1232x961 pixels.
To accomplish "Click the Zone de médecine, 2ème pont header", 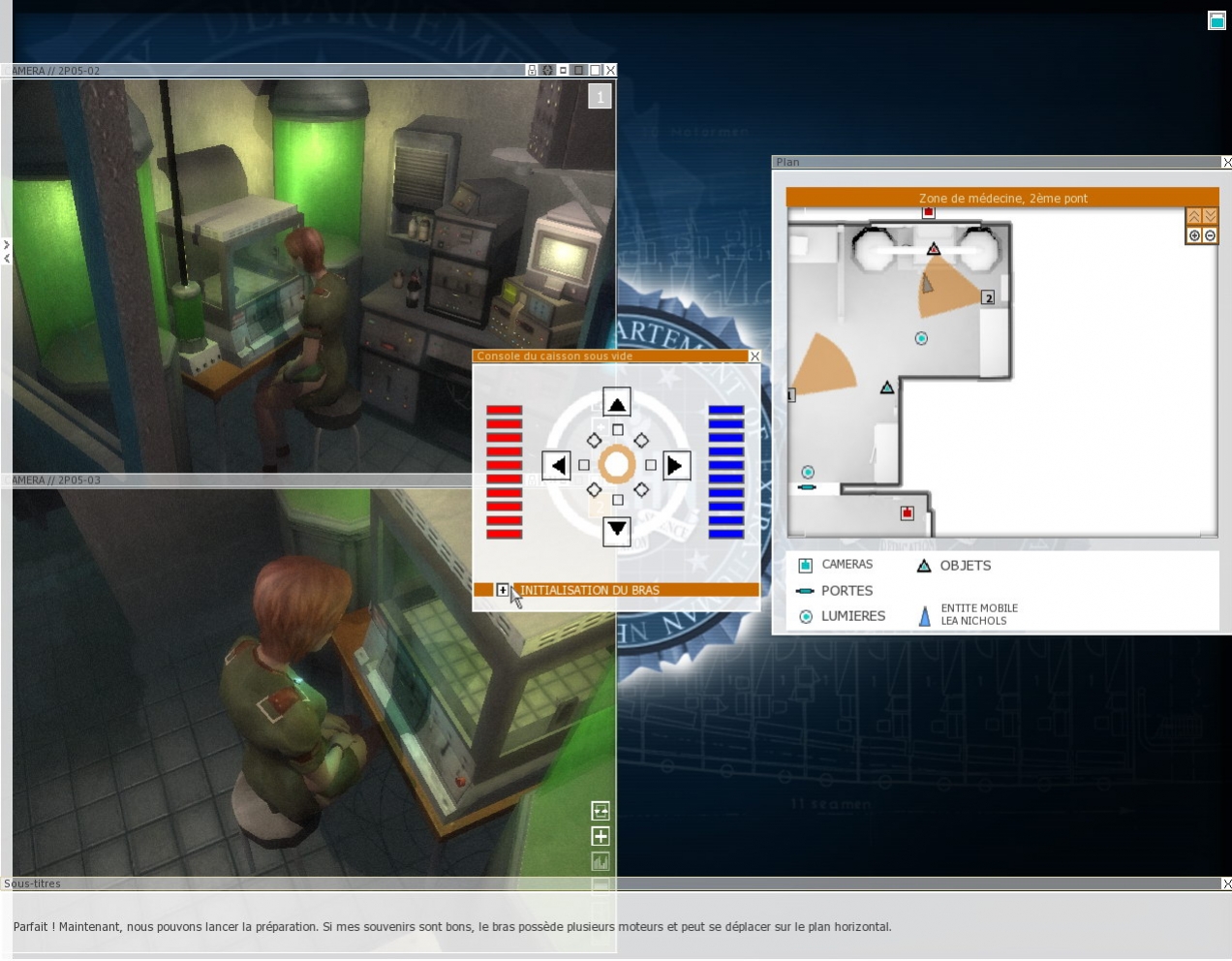I will pos(1002,198).
